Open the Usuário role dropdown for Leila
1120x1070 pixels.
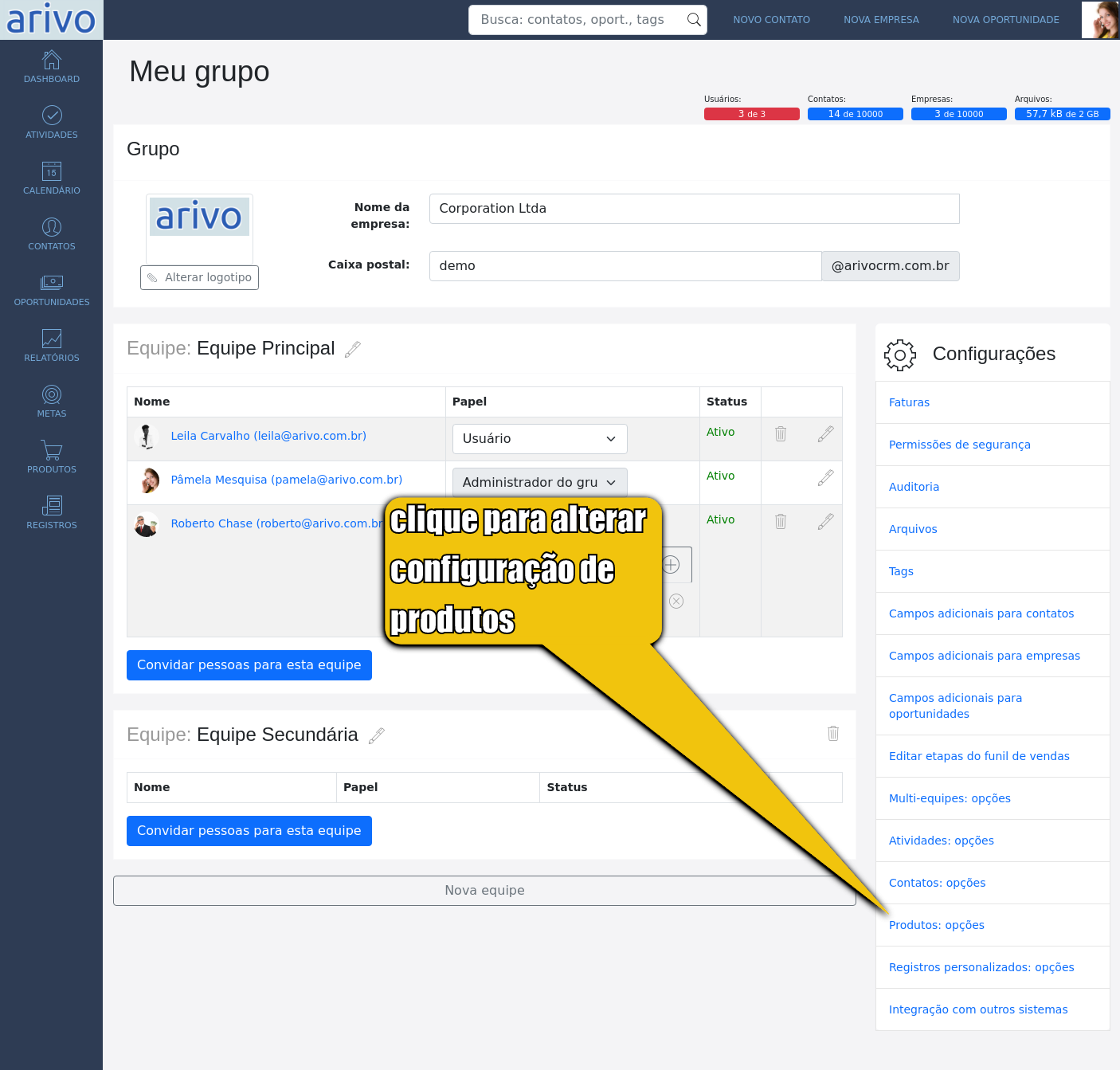coord(540,439)
